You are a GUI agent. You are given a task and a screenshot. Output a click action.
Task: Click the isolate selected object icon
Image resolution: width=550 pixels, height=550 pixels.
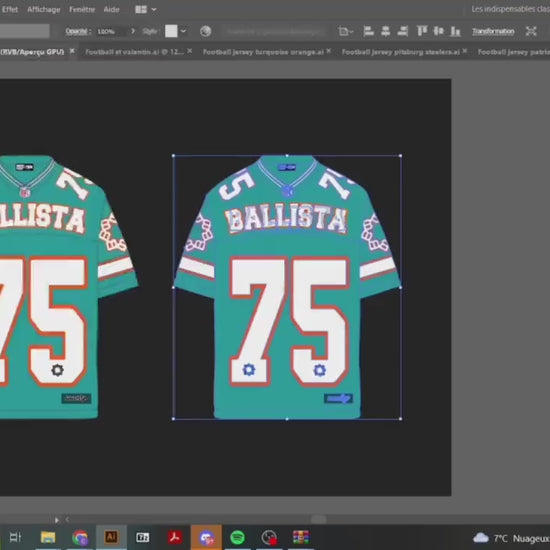(x=531, y=31)
